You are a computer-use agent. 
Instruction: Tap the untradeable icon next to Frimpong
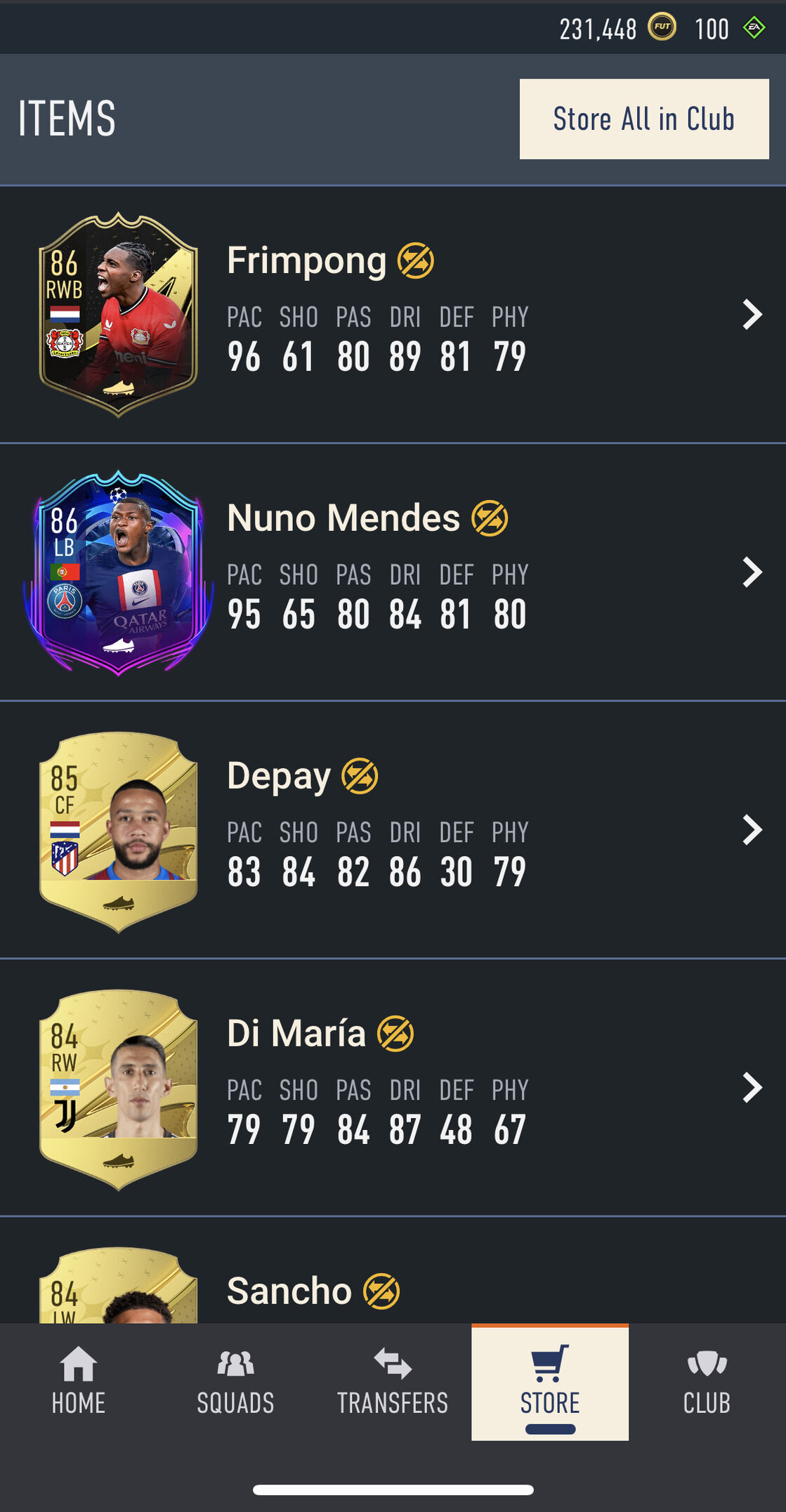point(416,261)
